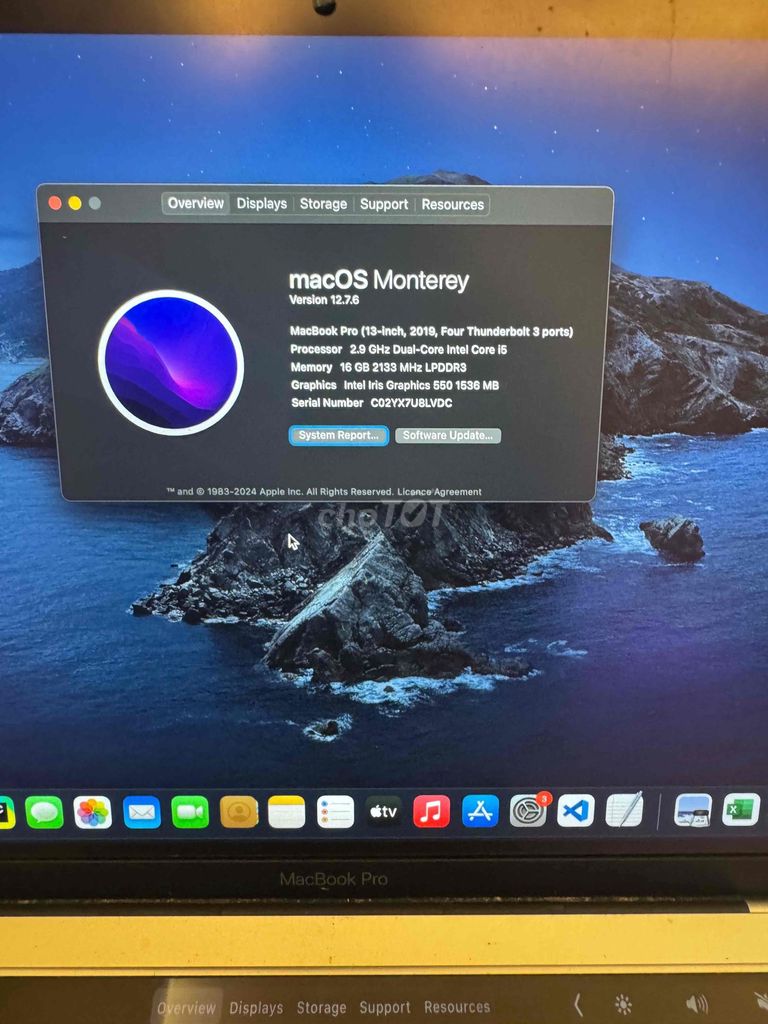The height and width of the screenshot is (1024, 768).
Task: Click the serial number C02YX7U8LVDC
Action: 411,403
